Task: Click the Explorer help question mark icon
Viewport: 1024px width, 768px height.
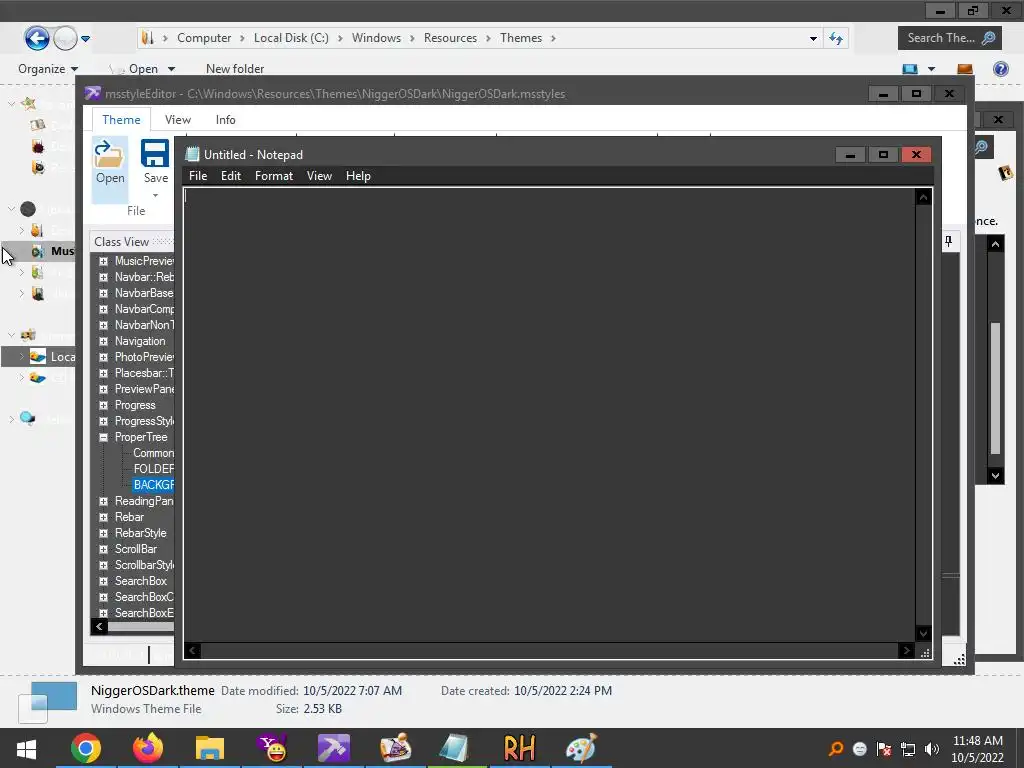Action: [1000, 69]
